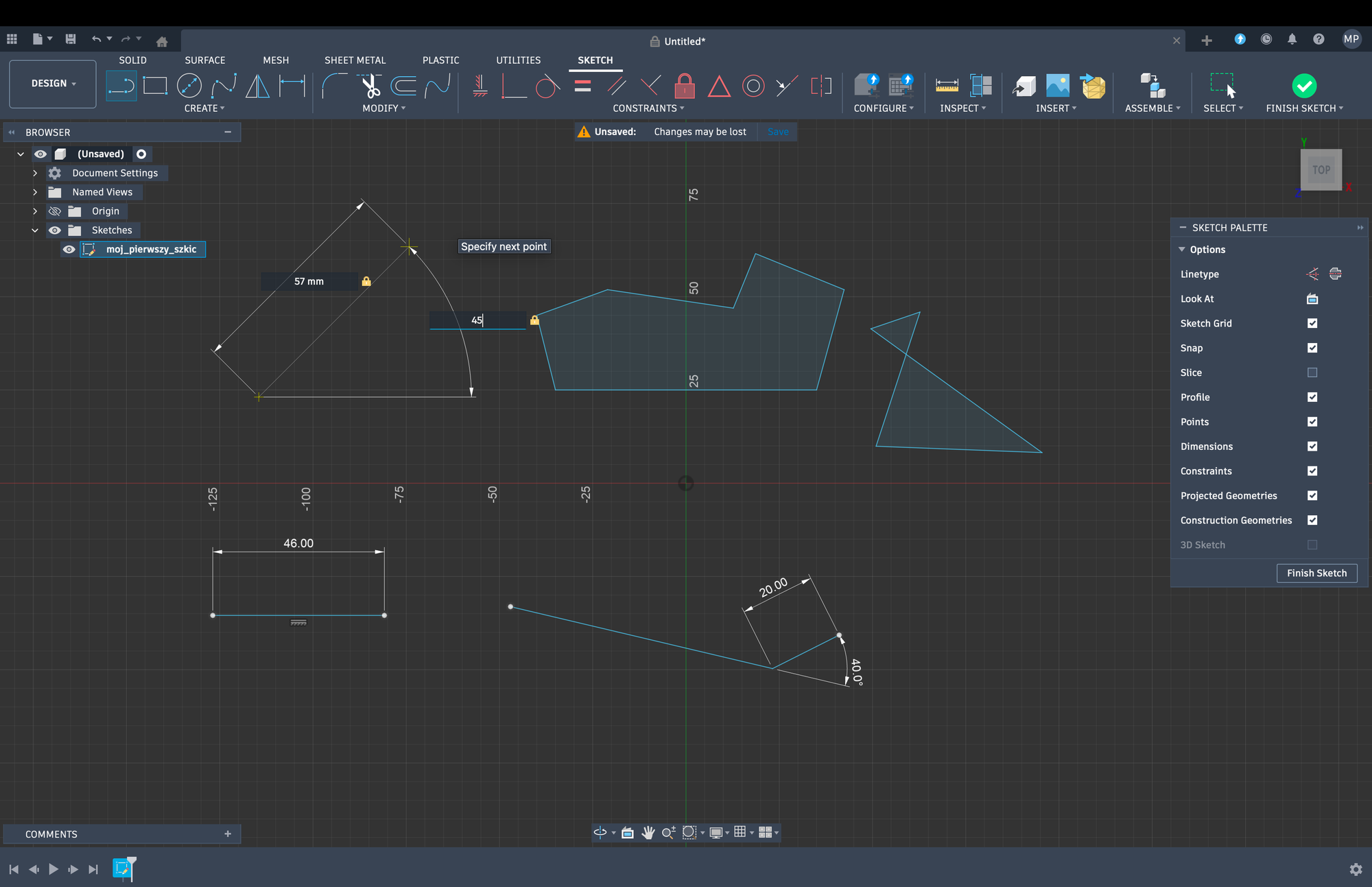The width and height of the screenshot is (1372, 887).
Task: Click the green Finish Sketch checkmark
Action: [1303, 86]
